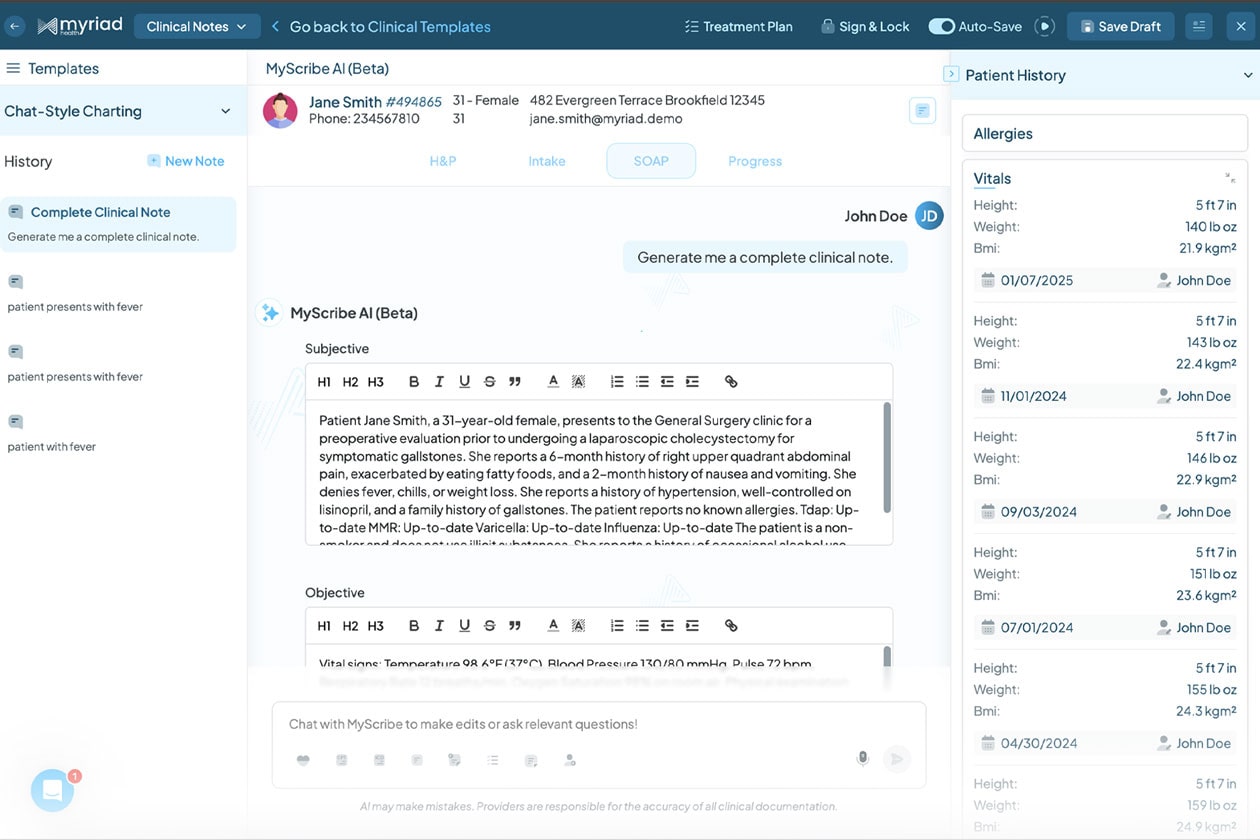1260x840 pixels.
Task: Expand the Patient History chevron
Action: coord(1247,75)
